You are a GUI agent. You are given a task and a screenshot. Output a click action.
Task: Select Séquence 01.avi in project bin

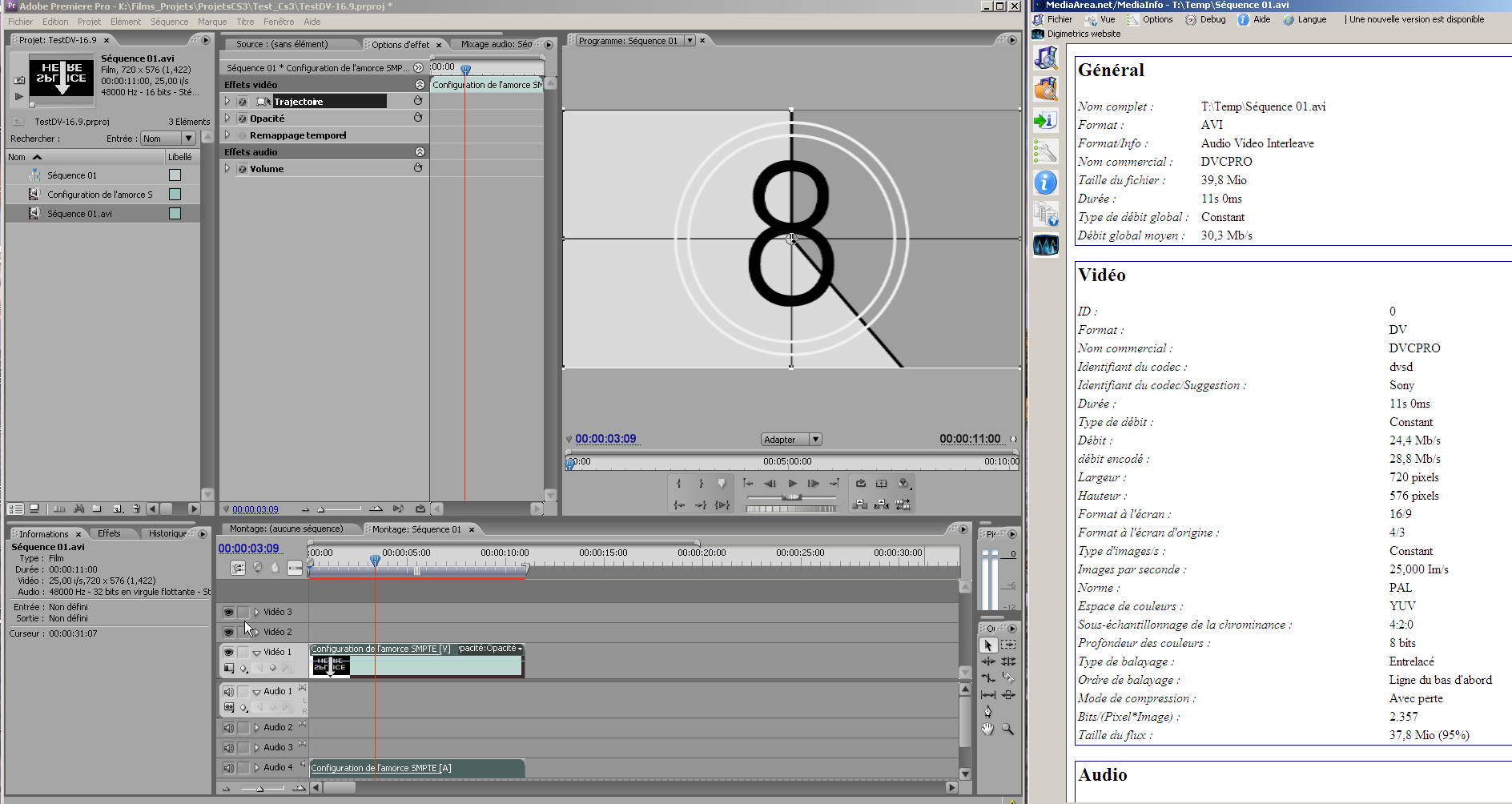tap(79, 214)
